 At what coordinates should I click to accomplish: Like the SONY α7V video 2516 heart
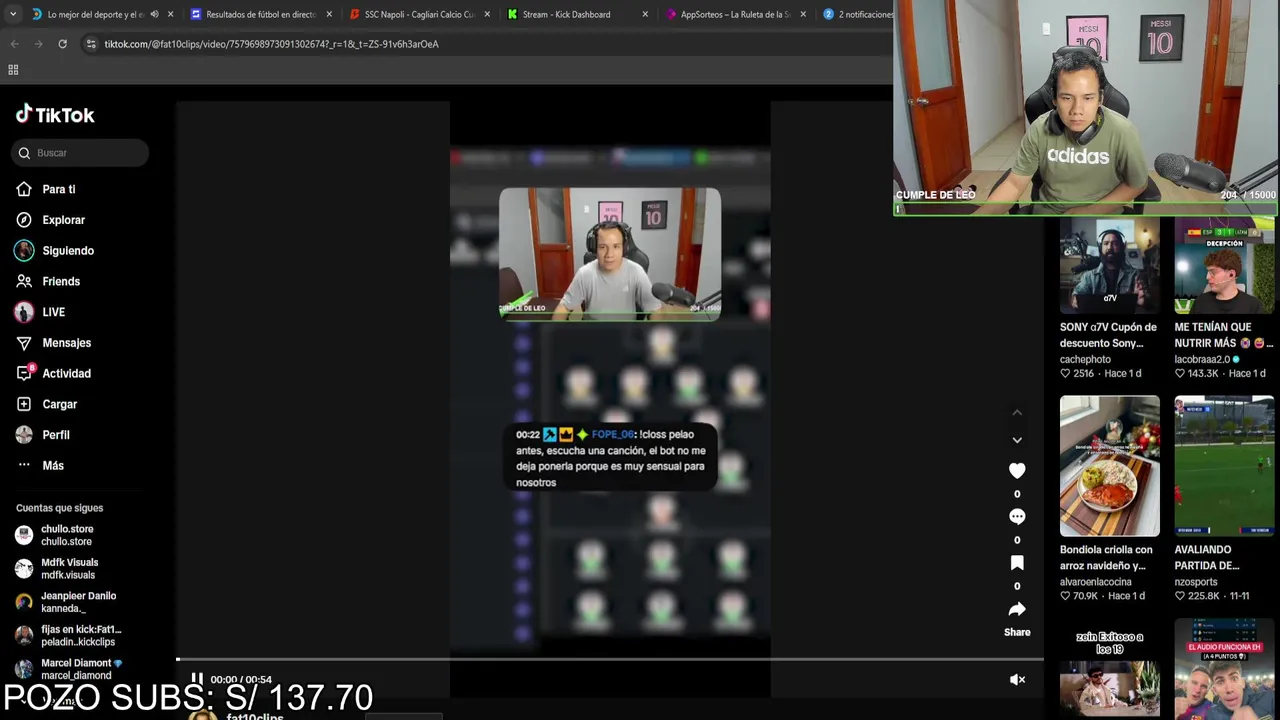[x=1066, y=374]
